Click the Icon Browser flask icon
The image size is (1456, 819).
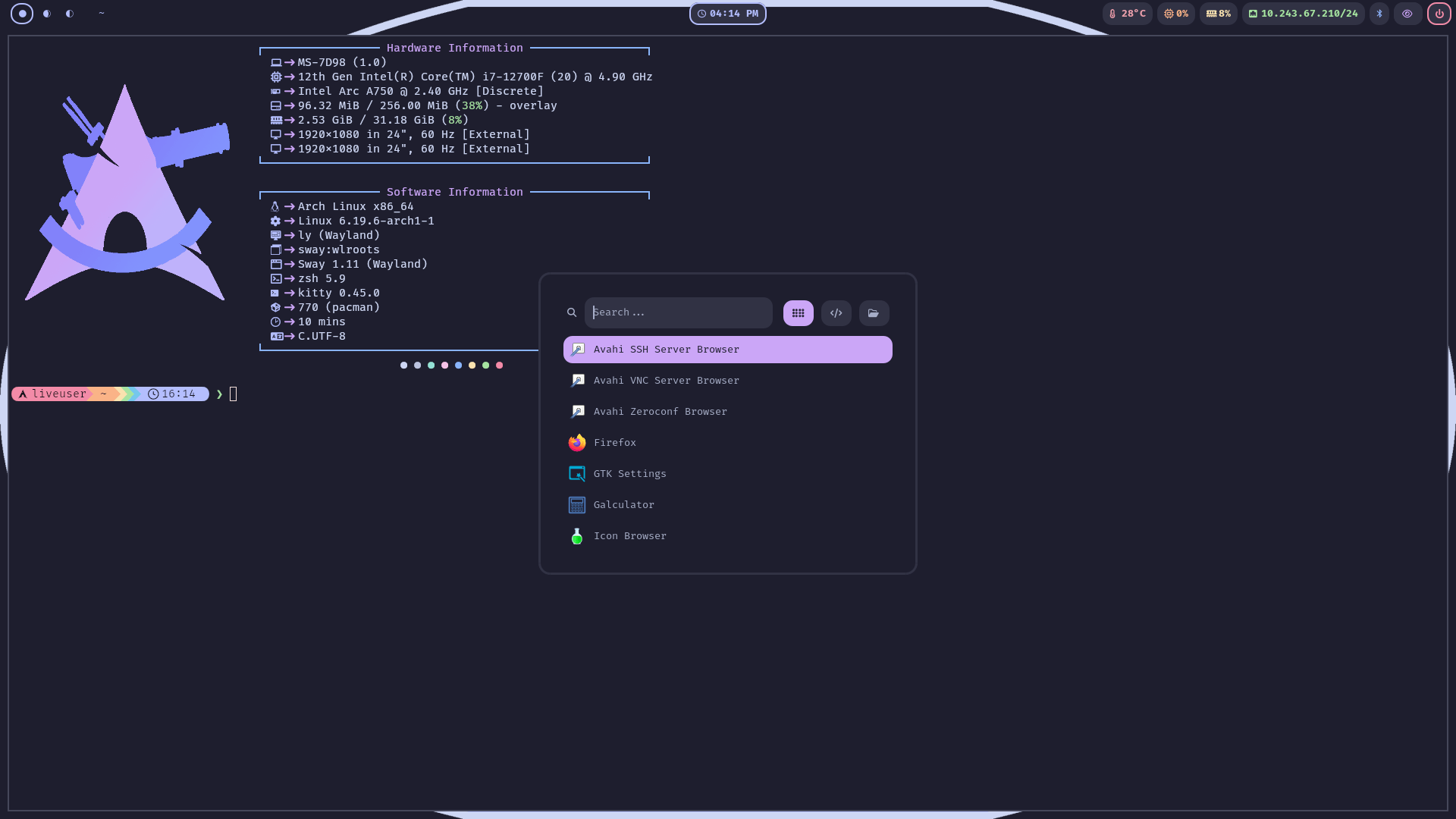[x=577, y=536]
